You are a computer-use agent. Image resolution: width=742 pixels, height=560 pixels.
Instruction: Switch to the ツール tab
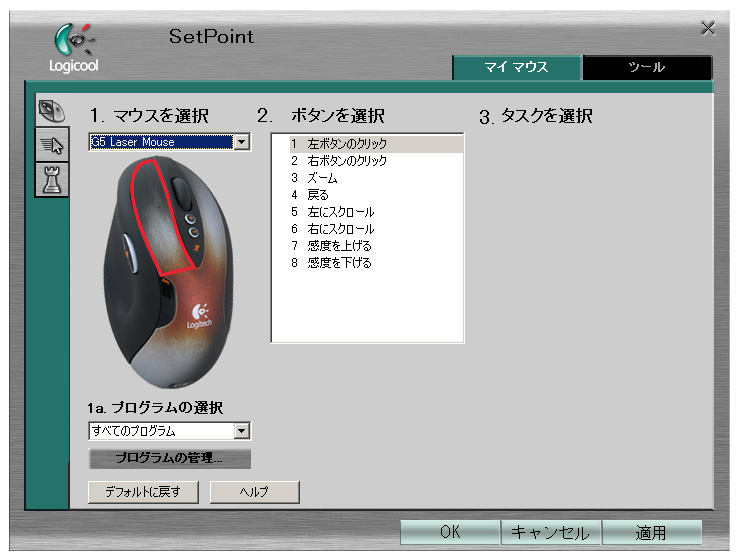646,67
